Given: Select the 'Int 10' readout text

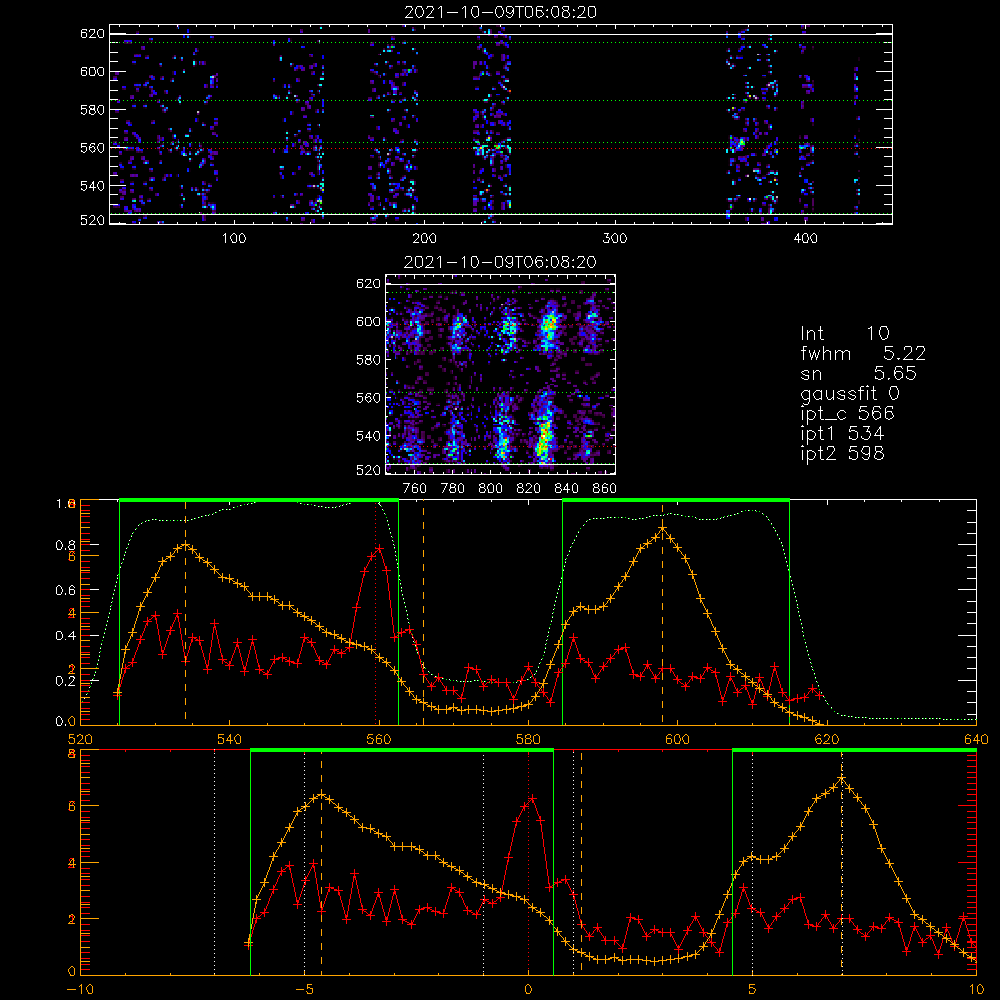Looking at the screenshot, I should click(x=844, y=333).
